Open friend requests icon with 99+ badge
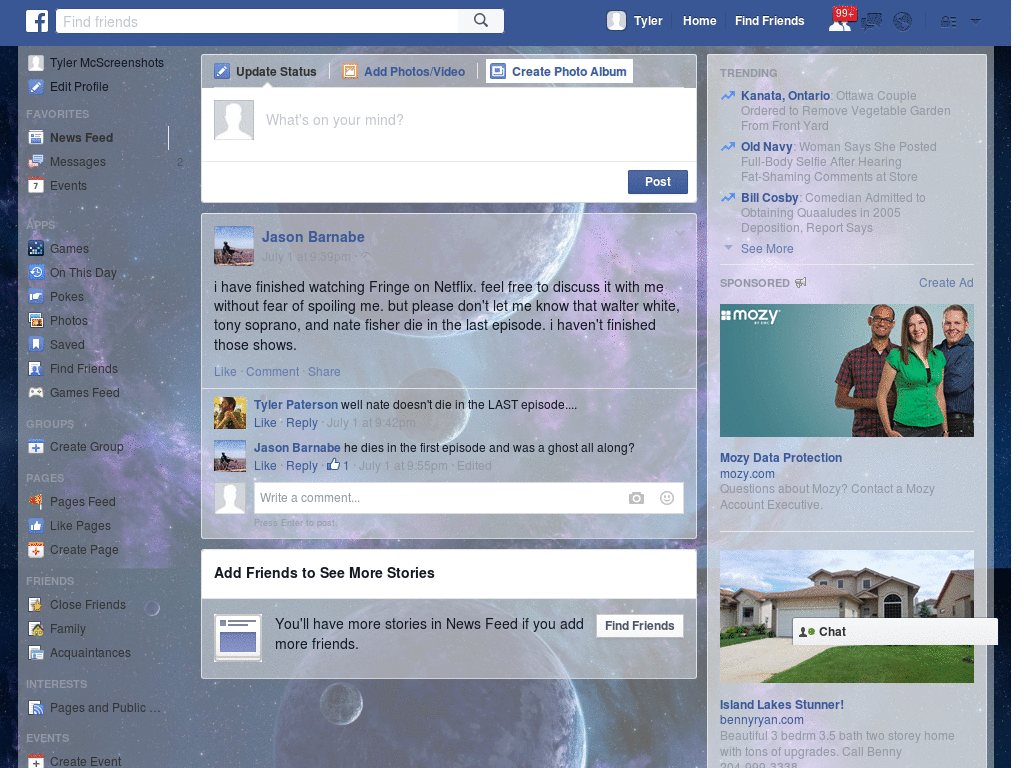Screen dimensions: 1024x768 840,21
